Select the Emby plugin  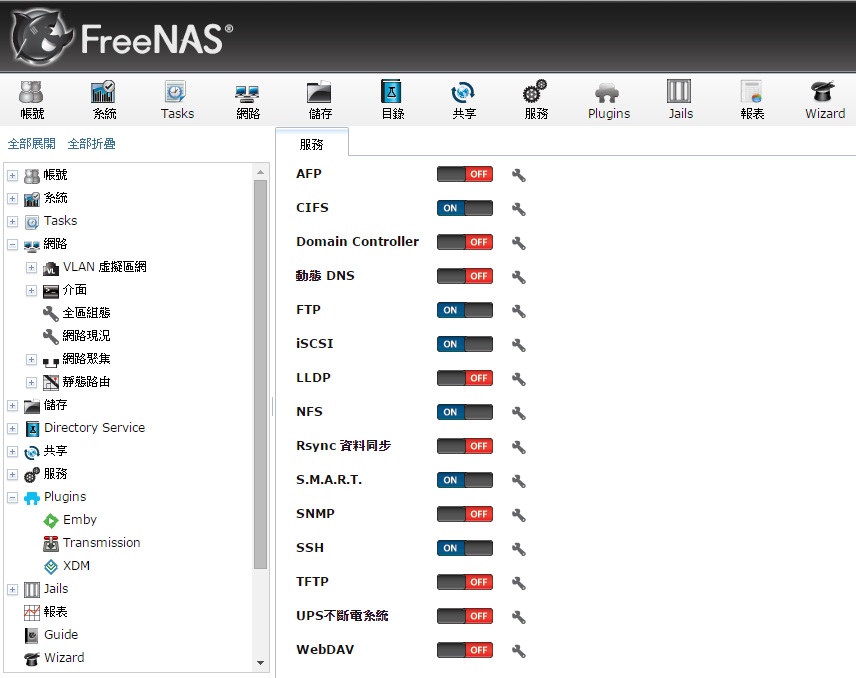coord(80,520)
